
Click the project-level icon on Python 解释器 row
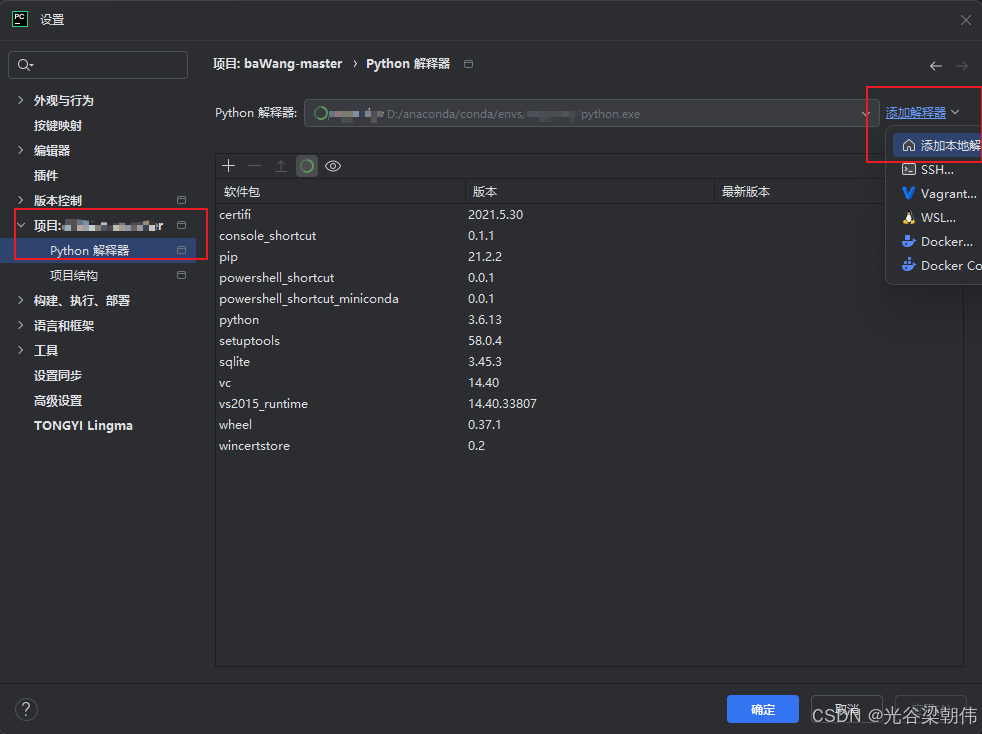pyautogui.click(x=182, y=250)
